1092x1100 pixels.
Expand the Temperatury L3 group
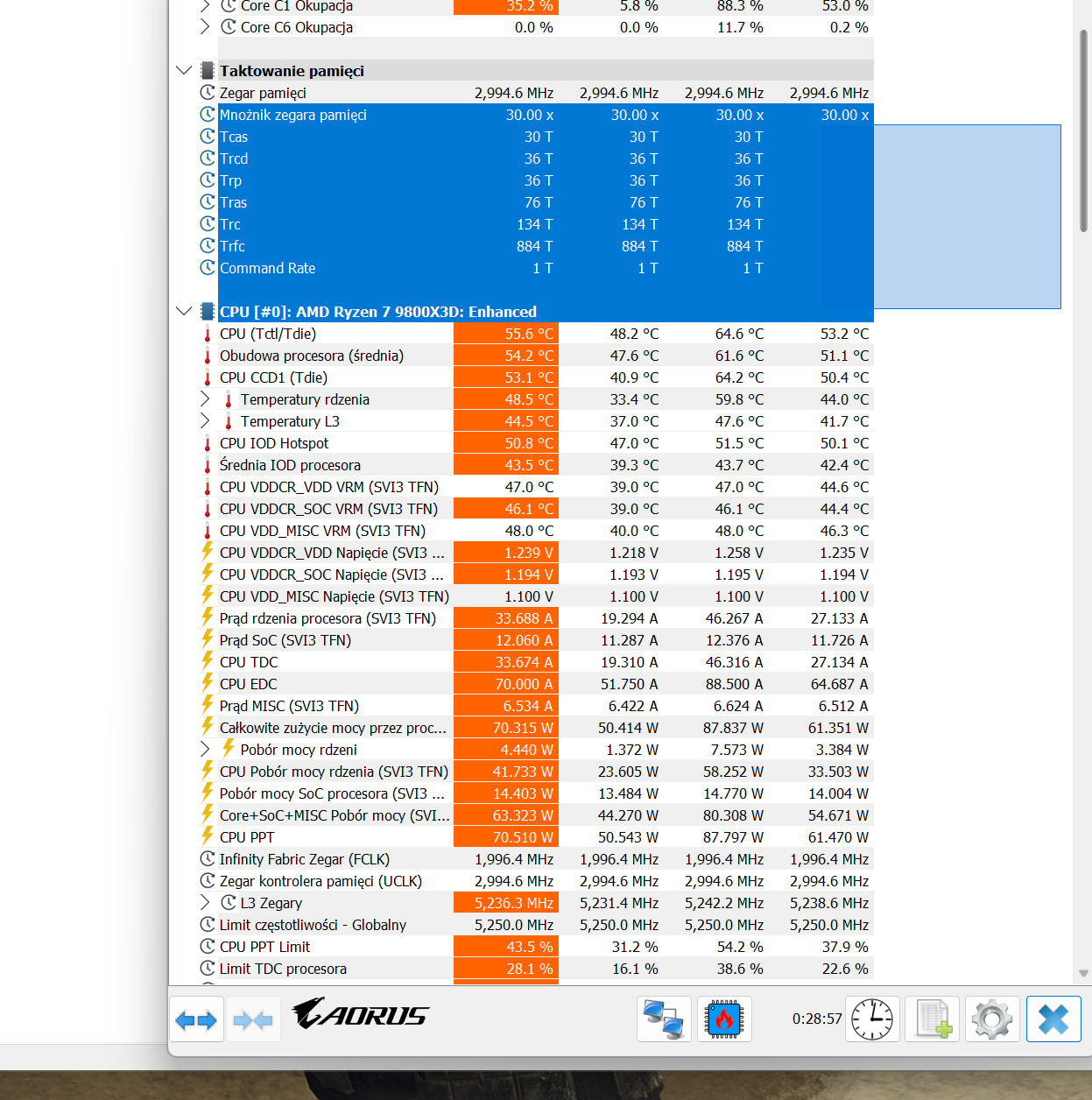[205, 420]
